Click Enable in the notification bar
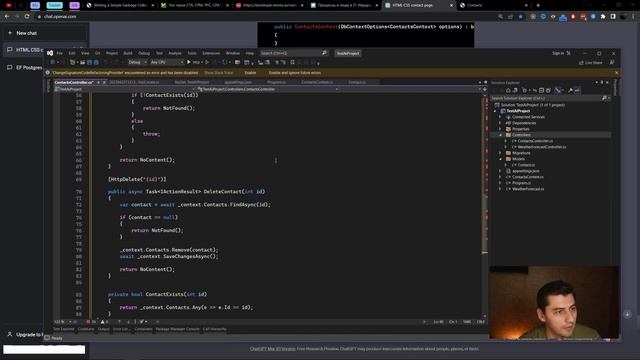 click(x=250, y=73)
